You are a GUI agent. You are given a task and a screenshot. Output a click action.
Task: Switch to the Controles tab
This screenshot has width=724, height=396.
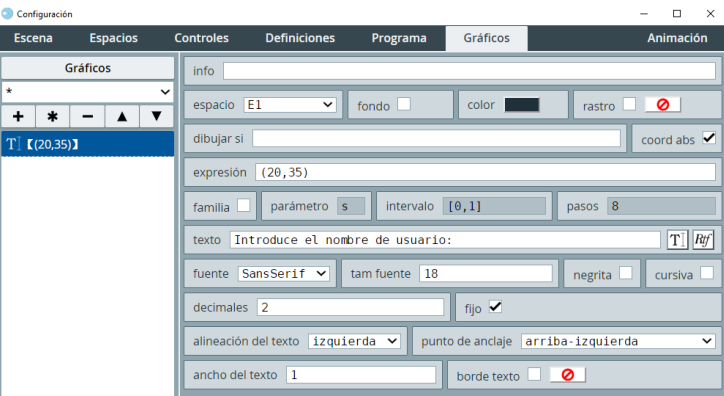point(201,38)
